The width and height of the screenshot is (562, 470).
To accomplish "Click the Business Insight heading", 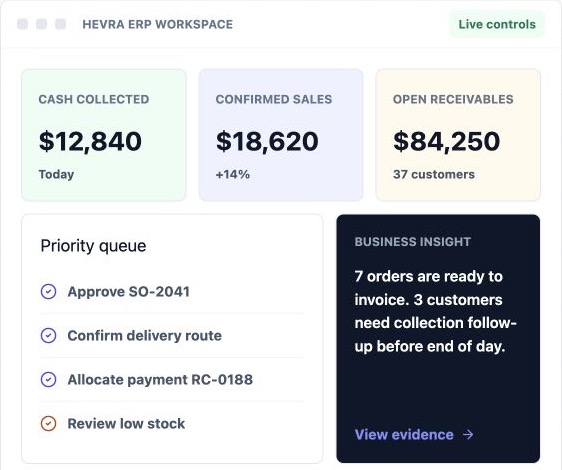I will click(x=413, y=242).
